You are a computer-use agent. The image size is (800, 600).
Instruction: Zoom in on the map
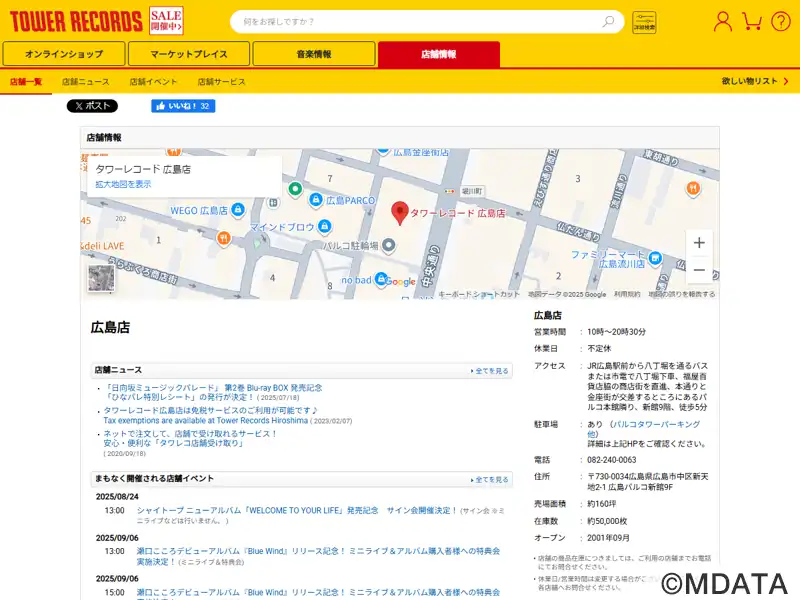(699, 243)
